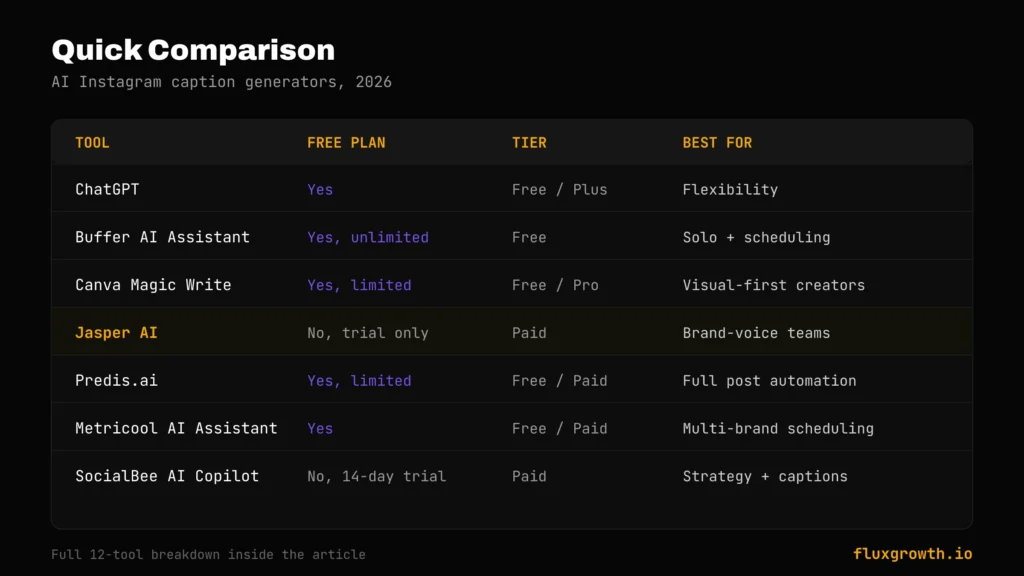This screenshot has width=1024, height=576.
Task: Click the Buffer AI Assistant tool name
Action: [x=163, y=237]
